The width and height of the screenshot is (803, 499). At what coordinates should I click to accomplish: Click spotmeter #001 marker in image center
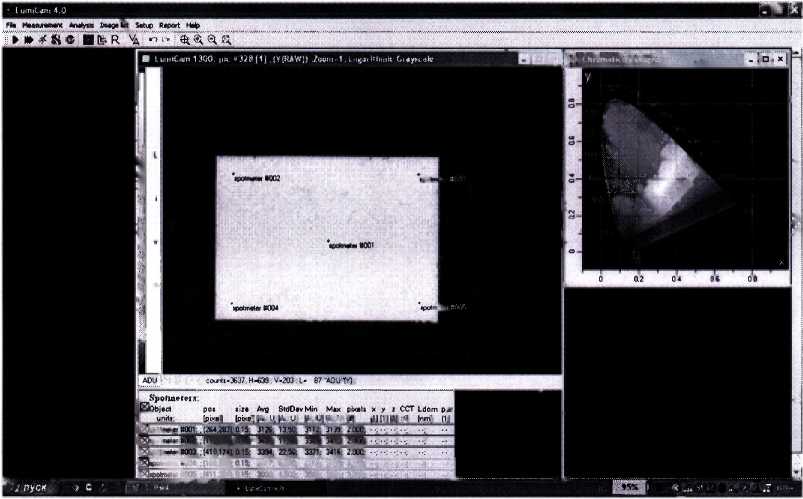tap(328, 241)
